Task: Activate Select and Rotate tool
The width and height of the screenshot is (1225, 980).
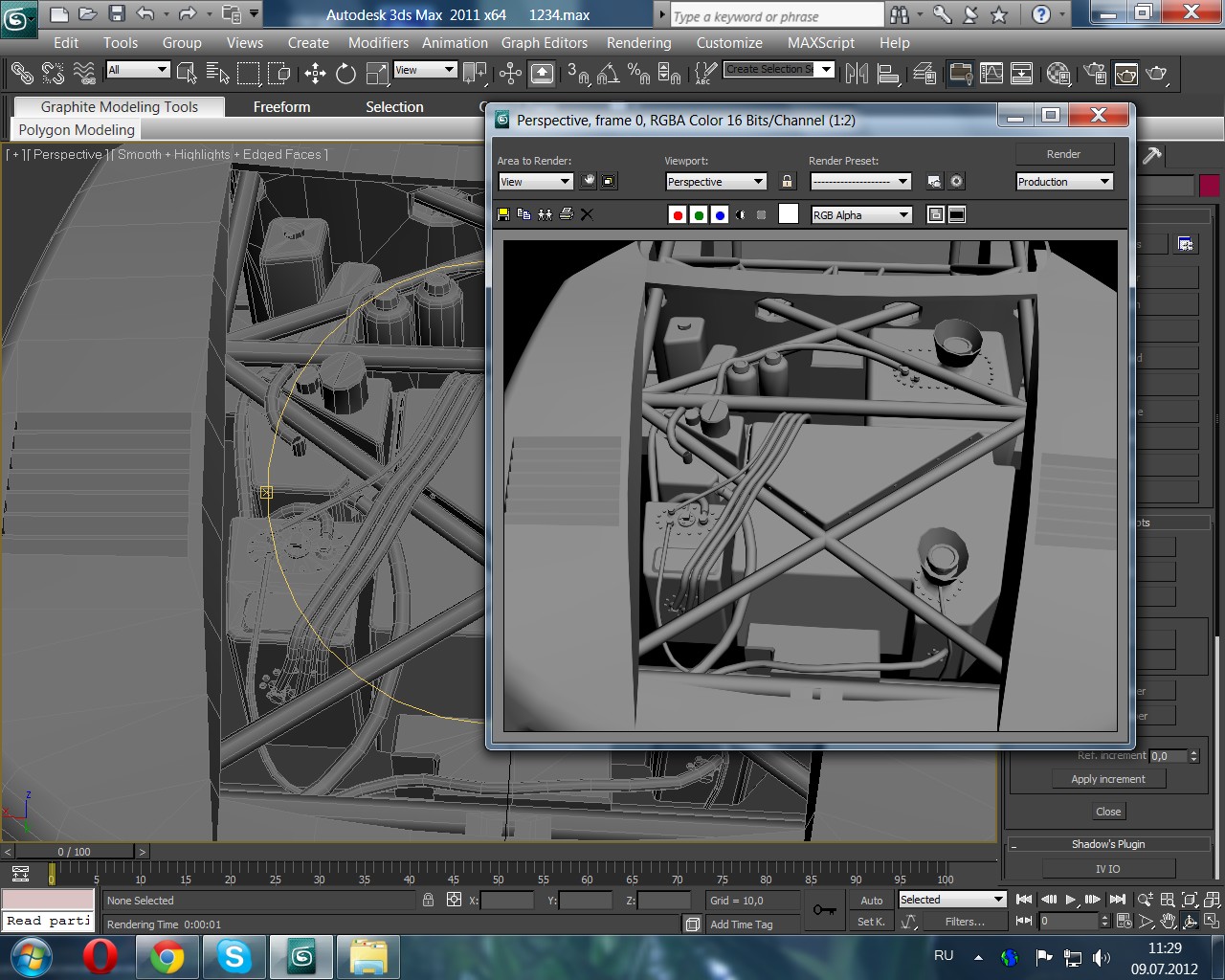Action: coord(346,73)
